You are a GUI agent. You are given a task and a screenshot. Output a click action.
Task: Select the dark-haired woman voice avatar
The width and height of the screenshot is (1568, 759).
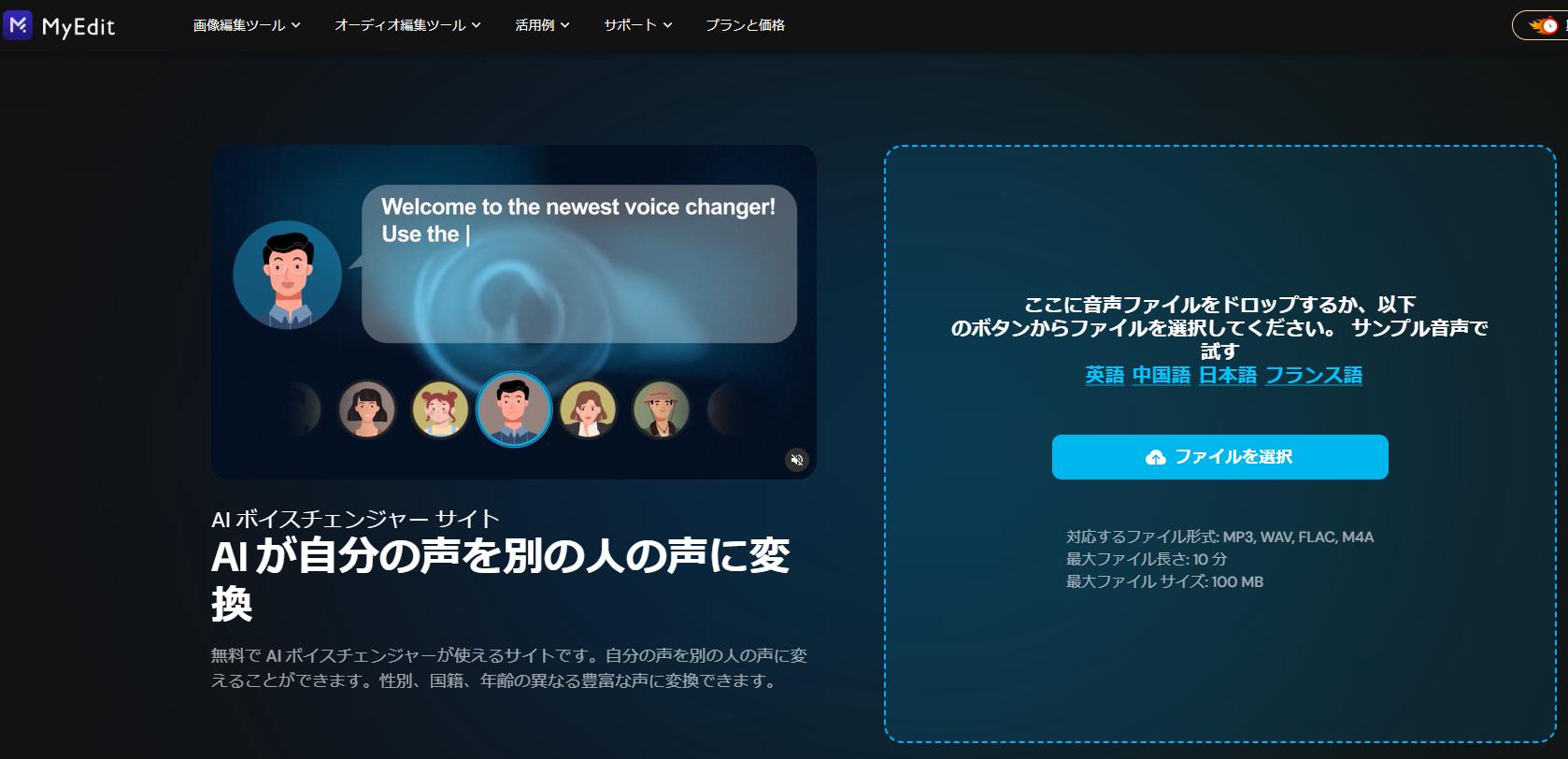tap(366, 409)
